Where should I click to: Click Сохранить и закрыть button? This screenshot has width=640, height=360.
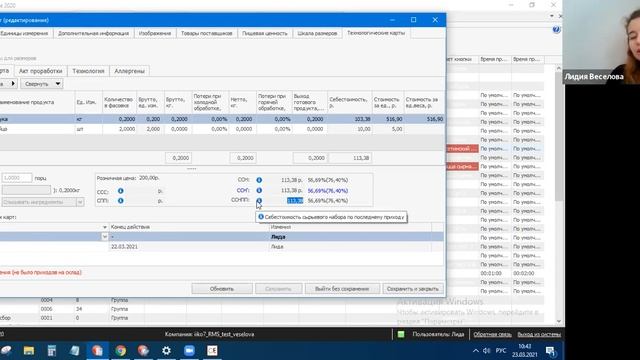coord(413,289)
